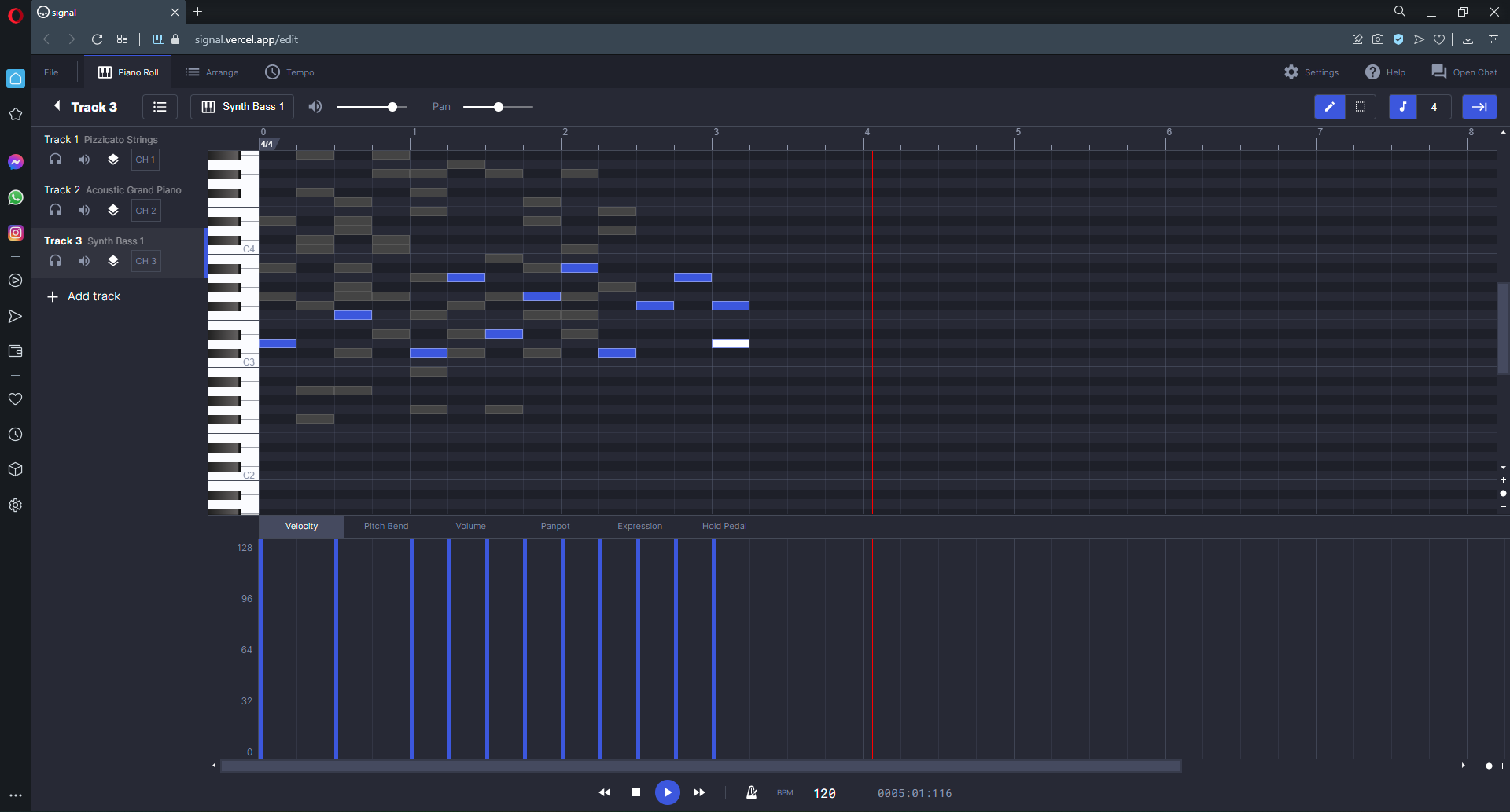The width and height of the screenshot is (1510, 812).
Task: Open the Synth Bass 1 instrument selector
Action: coord(241,107)
